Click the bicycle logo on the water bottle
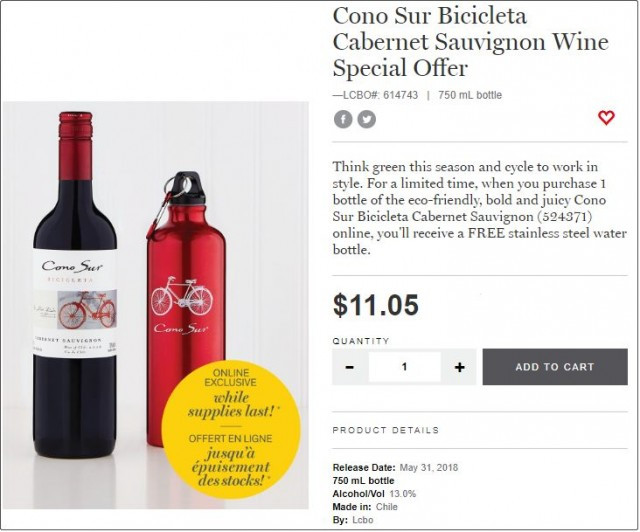 point(181,296)
